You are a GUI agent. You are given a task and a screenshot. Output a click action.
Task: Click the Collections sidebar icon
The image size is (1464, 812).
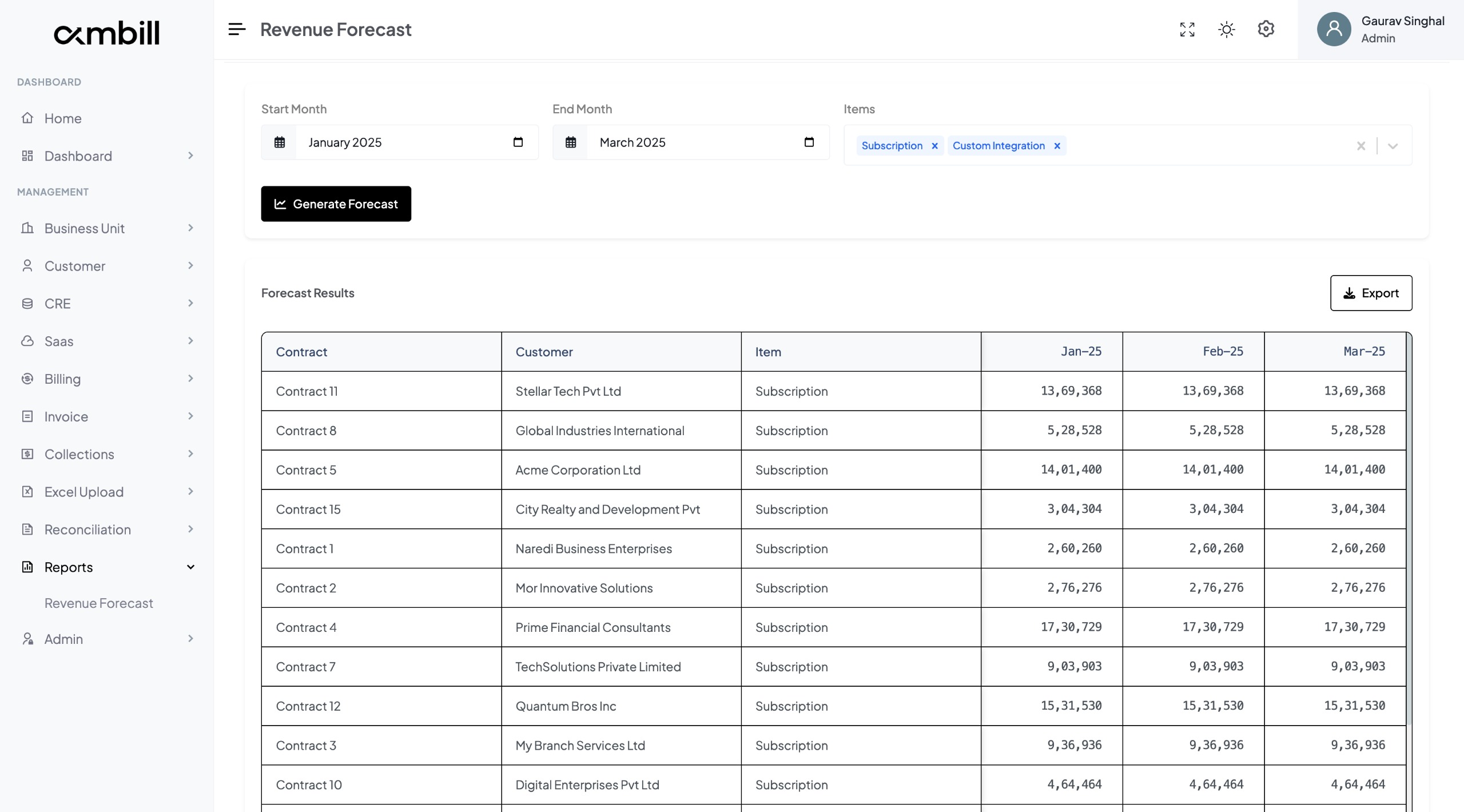(x=28, y=454)
